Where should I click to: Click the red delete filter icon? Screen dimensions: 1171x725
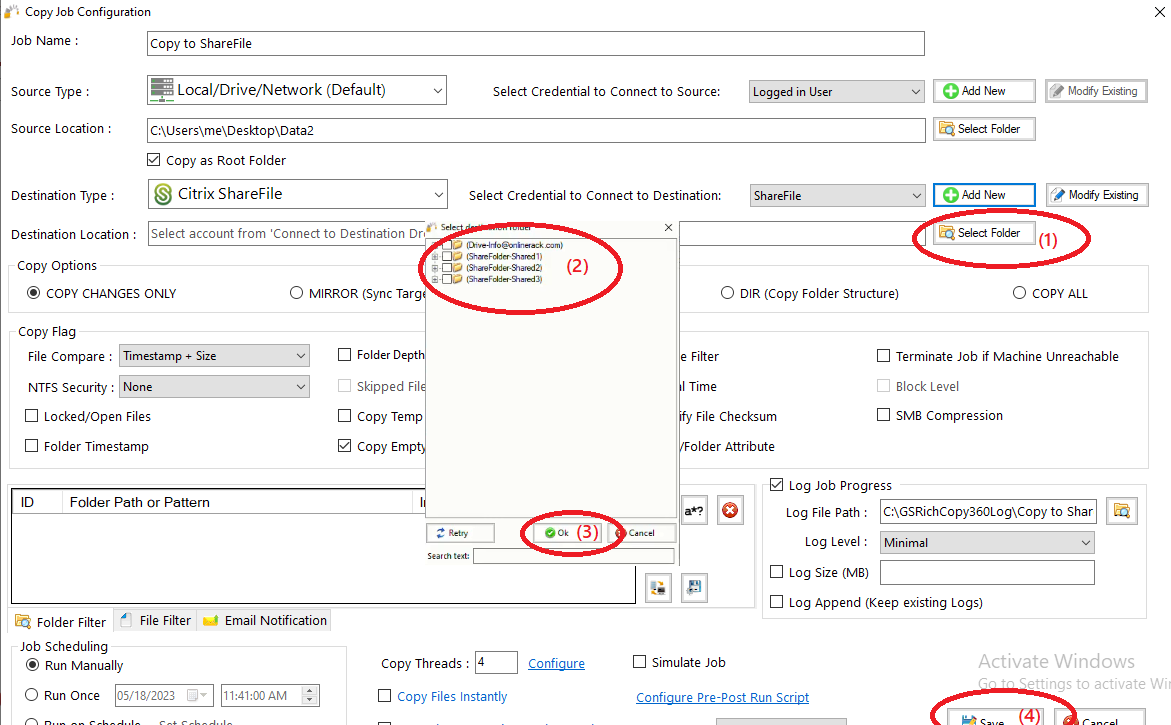pos(730,511)
